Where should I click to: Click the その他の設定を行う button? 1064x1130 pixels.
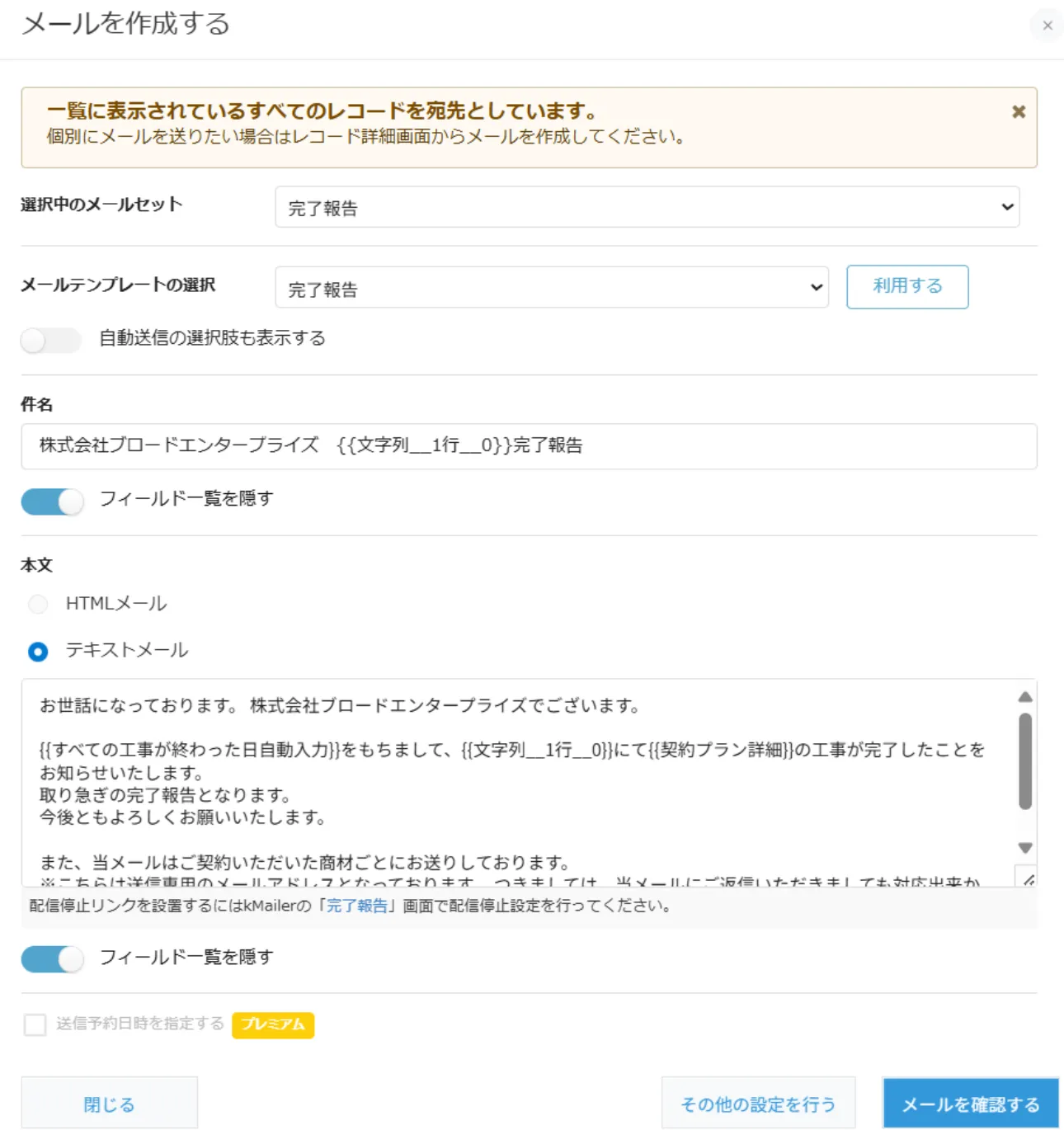point(758,1104)
